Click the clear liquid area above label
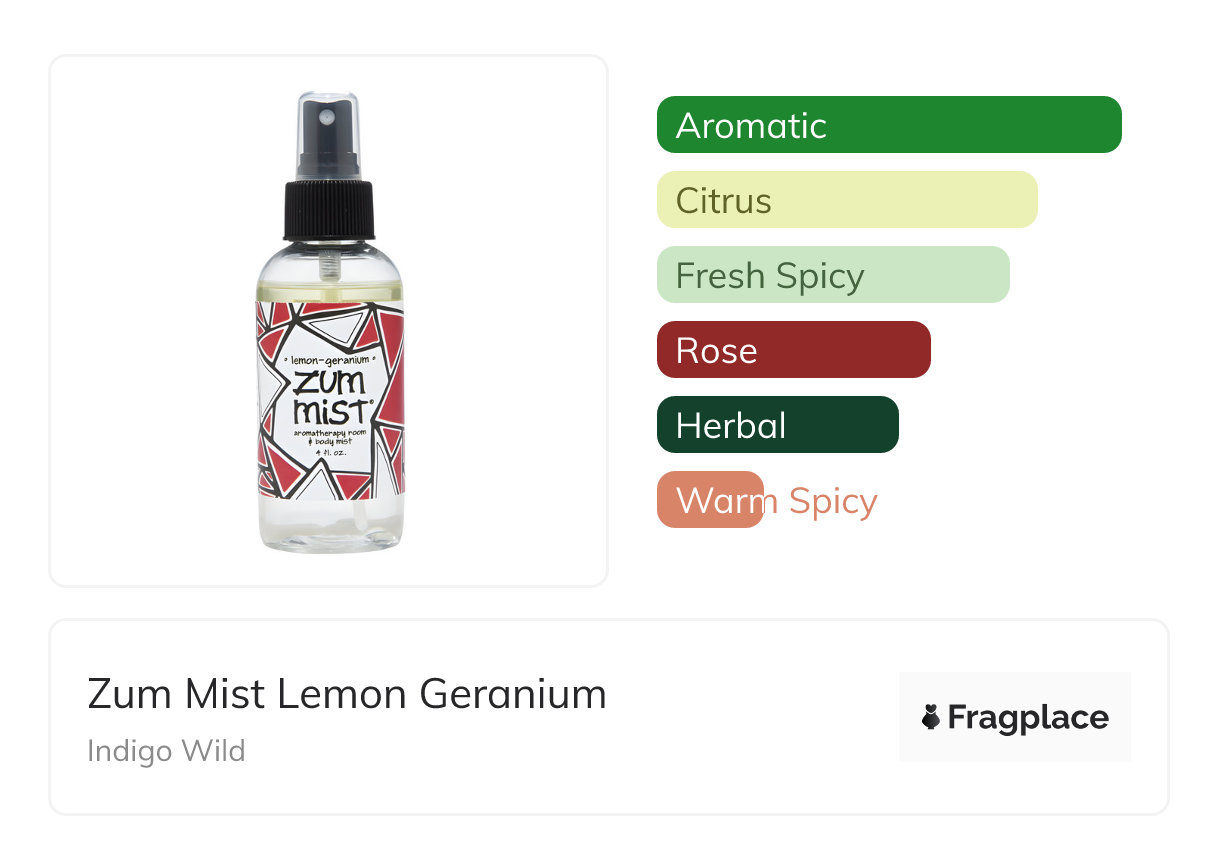Viewport: 1218px width, 864px height. click(330, 277)
